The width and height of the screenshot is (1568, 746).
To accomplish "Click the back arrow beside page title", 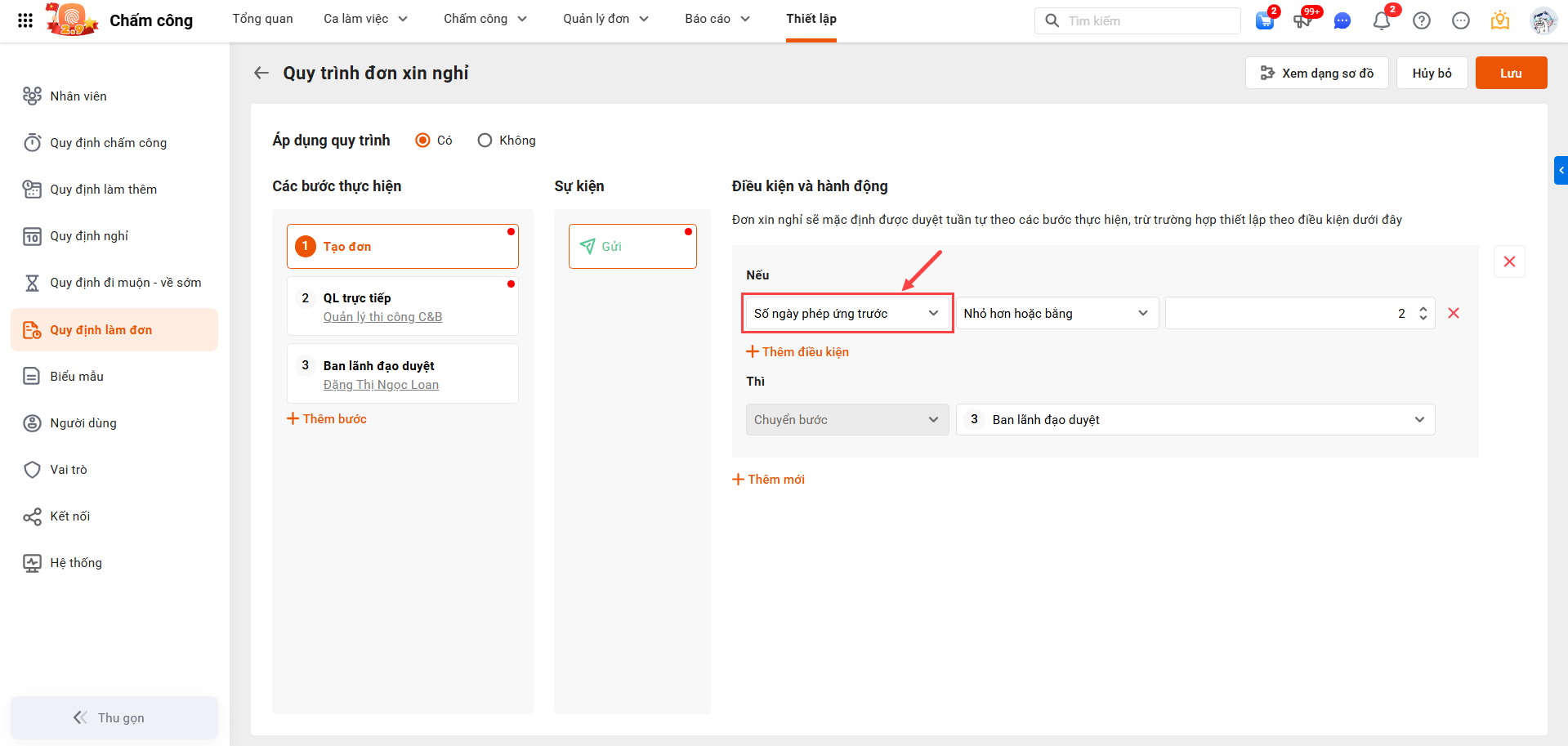I will click(261, 73).
